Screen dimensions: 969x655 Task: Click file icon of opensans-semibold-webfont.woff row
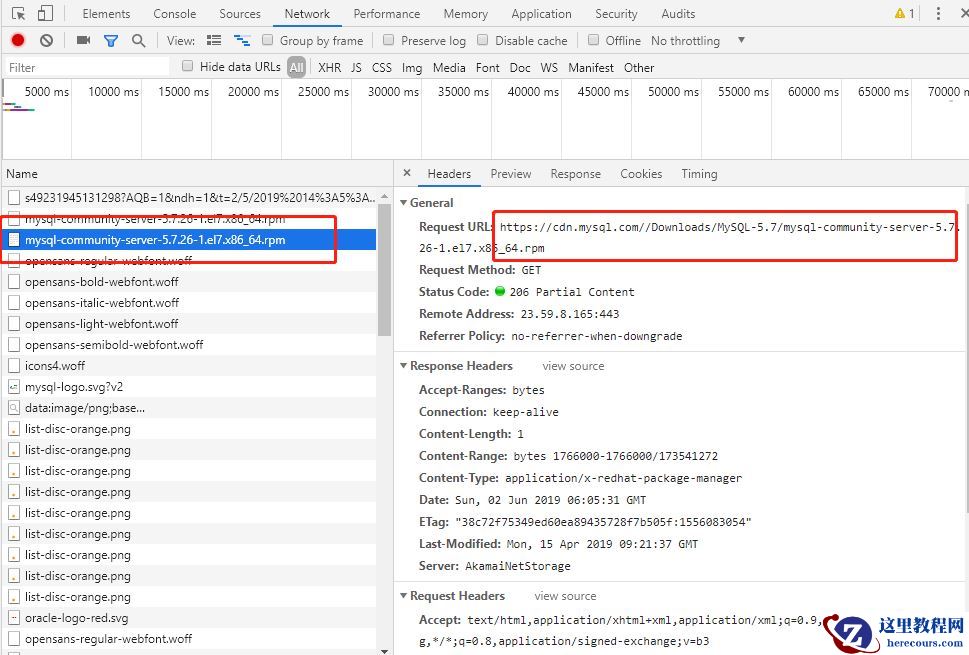click(x=14, y=345)
